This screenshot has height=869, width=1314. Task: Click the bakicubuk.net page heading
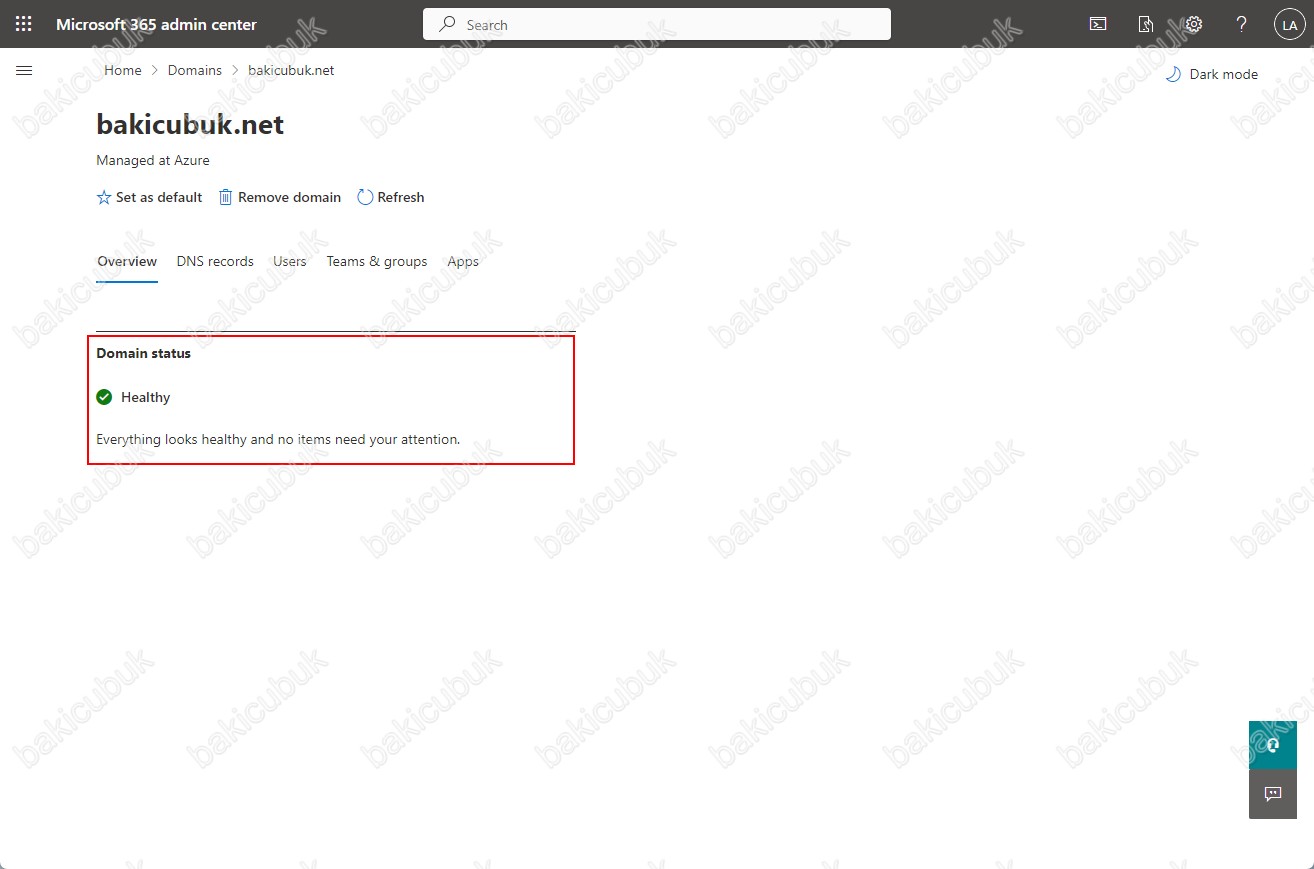click(x=190, y=125)
